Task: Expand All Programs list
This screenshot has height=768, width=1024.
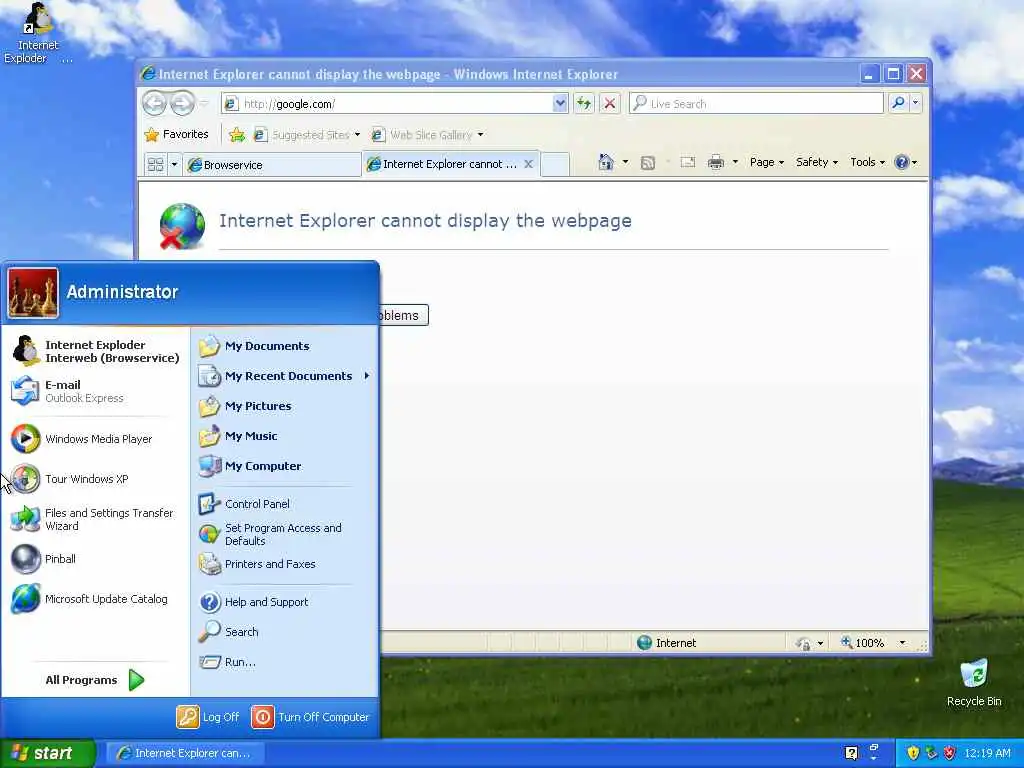Action: point(95,680)
